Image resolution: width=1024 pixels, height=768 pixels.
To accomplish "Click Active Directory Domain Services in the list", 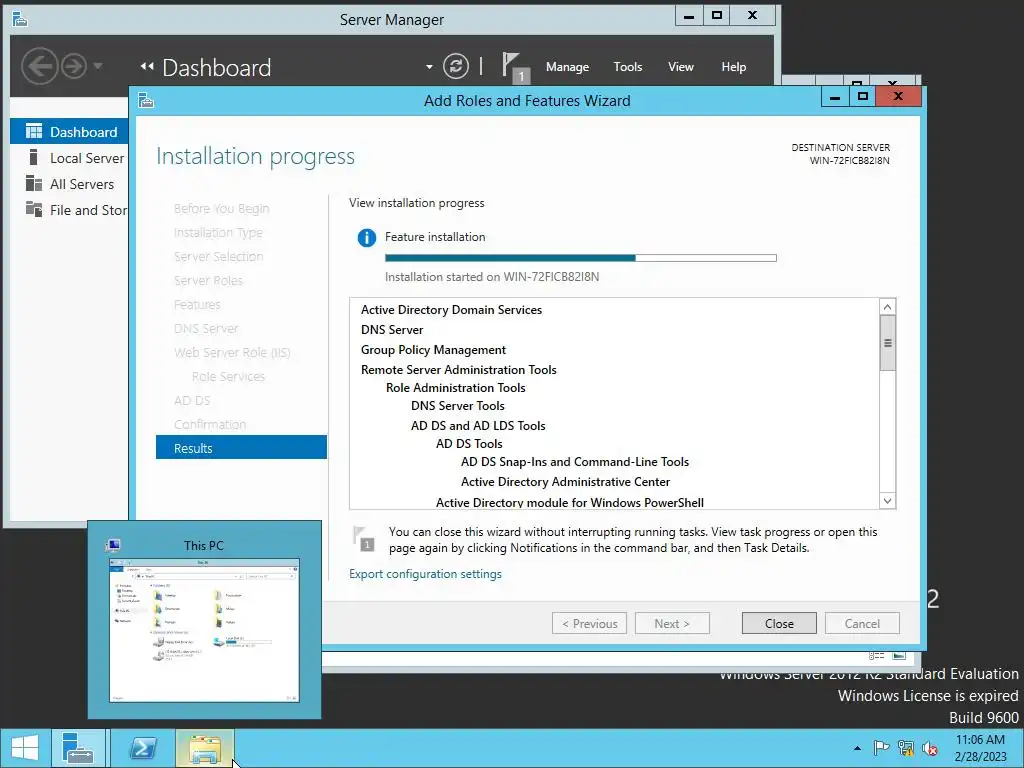I will pyautogui.click(x=451, y=310).
